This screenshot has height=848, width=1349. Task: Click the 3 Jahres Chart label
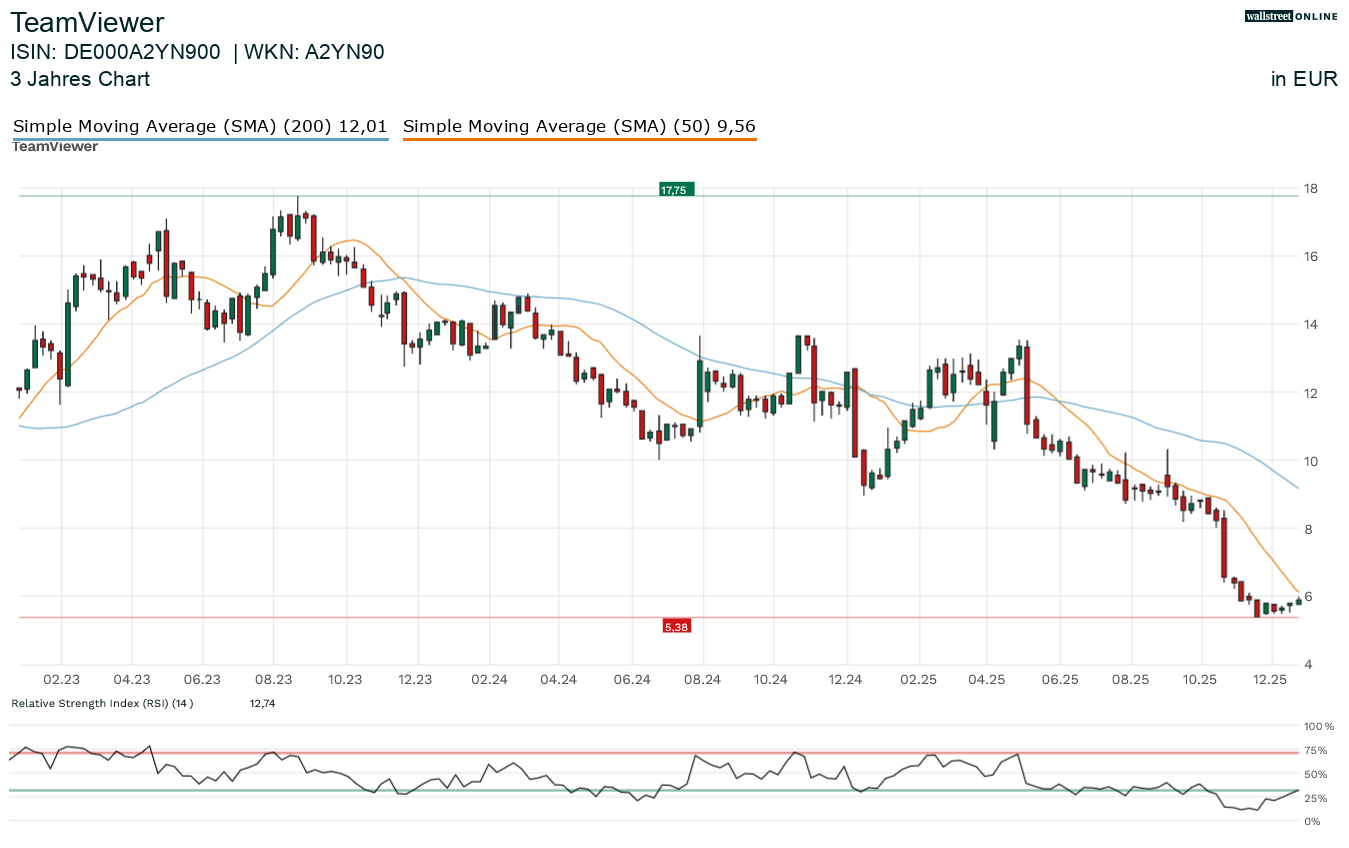pos(80,79)
